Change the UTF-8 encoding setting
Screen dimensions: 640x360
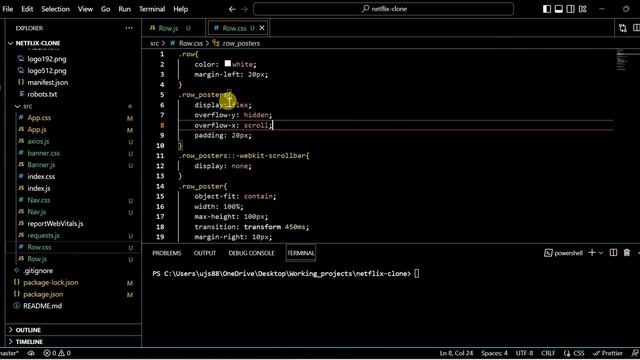coord(524,353)
